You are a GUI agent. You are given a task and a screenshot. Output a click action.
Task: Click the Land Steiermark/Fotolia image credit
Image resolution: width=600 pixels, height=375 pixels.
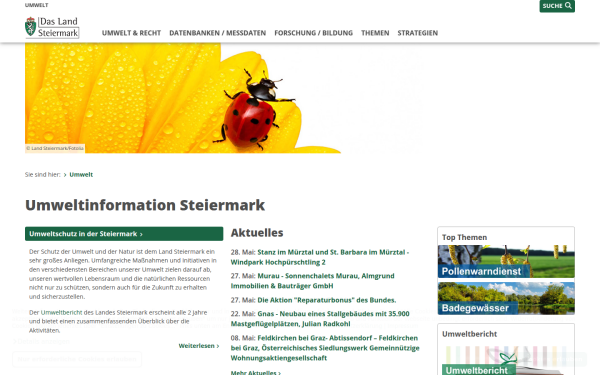click(55, 148)
